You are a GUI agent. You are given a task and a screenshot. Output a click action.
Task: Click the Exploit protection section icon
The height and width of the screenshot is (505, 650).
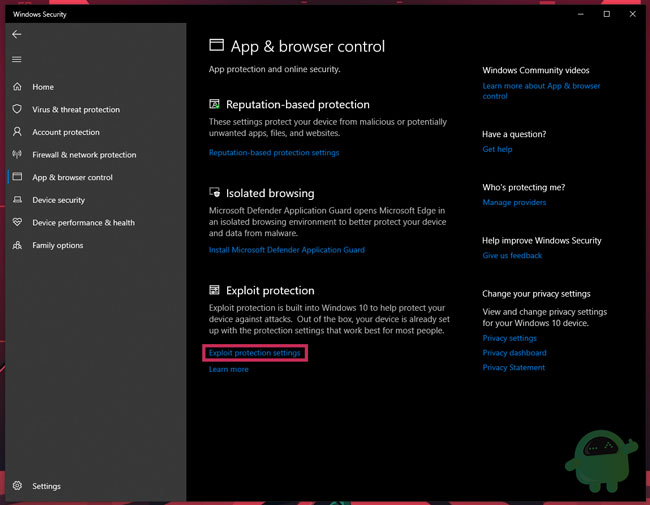[214, 290]
